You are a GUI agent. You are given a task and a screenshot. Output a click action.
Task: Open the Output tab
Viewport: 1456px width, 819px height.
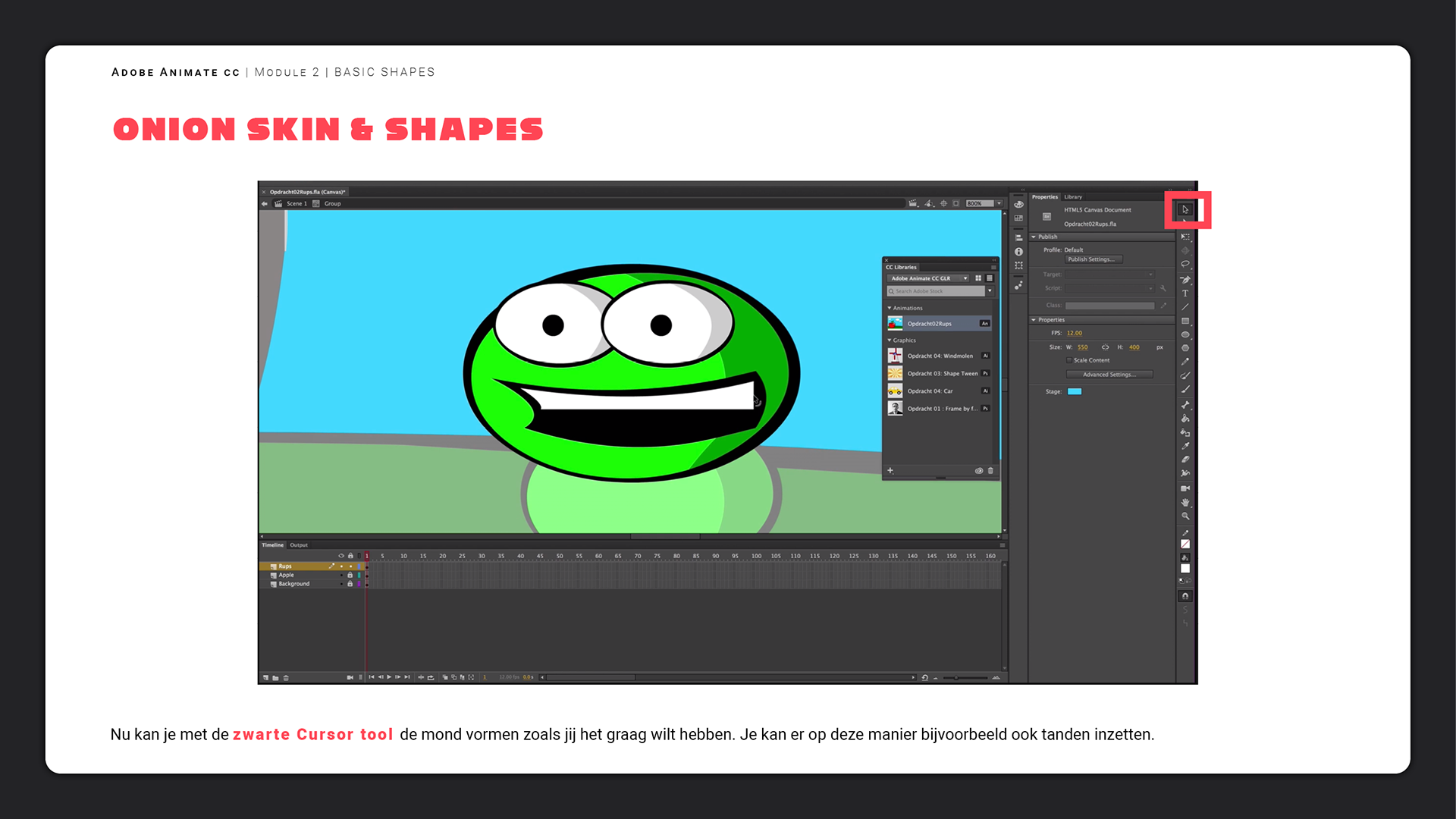(x=299, y=545)
